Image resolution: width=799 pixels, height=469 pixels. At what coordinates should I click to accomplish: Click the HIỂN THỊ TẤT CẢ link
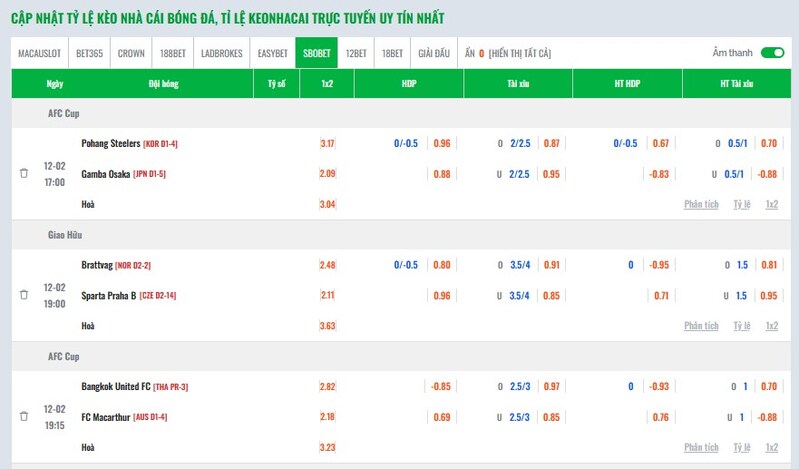[520, 53]
